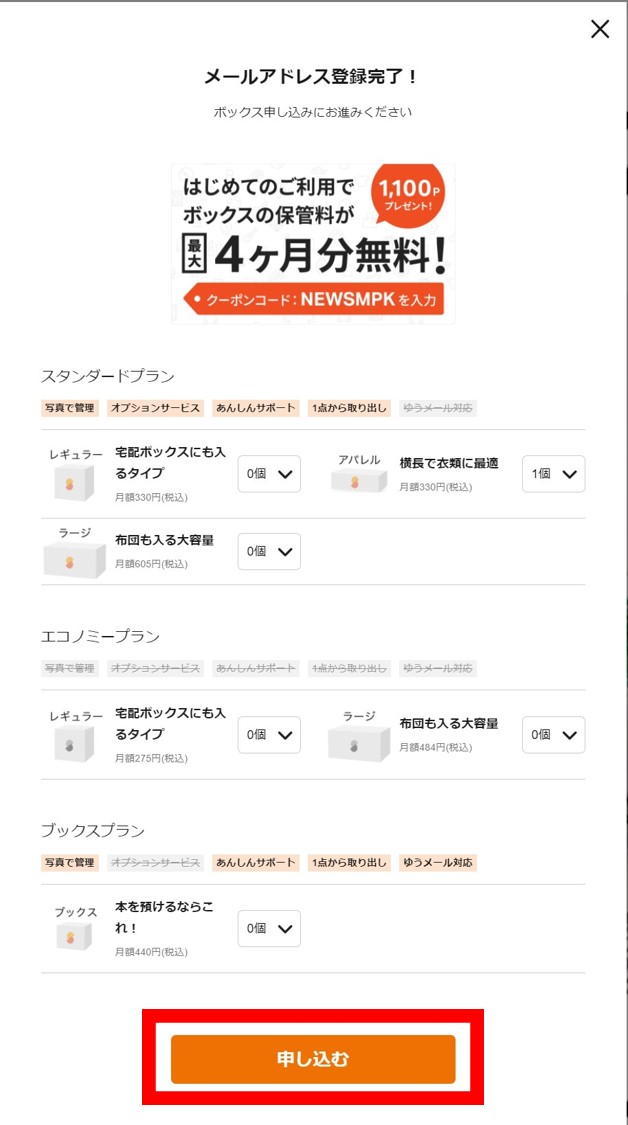Close the registration complete dialog
The image size is (628, 1125).
point(599,29)
